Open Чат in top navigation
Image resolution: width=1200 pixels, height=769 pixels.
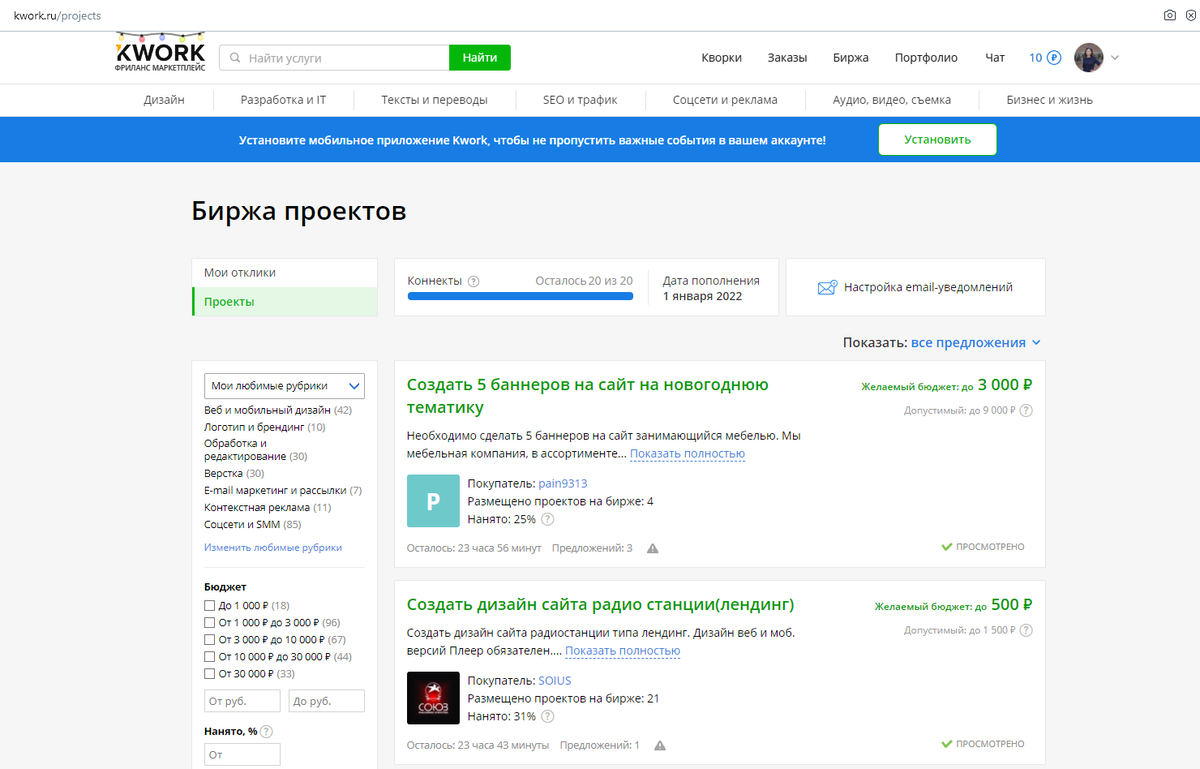(995, 58)
